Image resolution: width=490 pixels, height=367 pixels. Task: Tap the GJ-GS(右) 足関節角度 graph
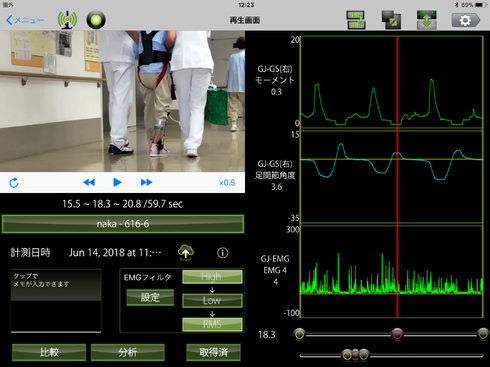coord(391,177)
